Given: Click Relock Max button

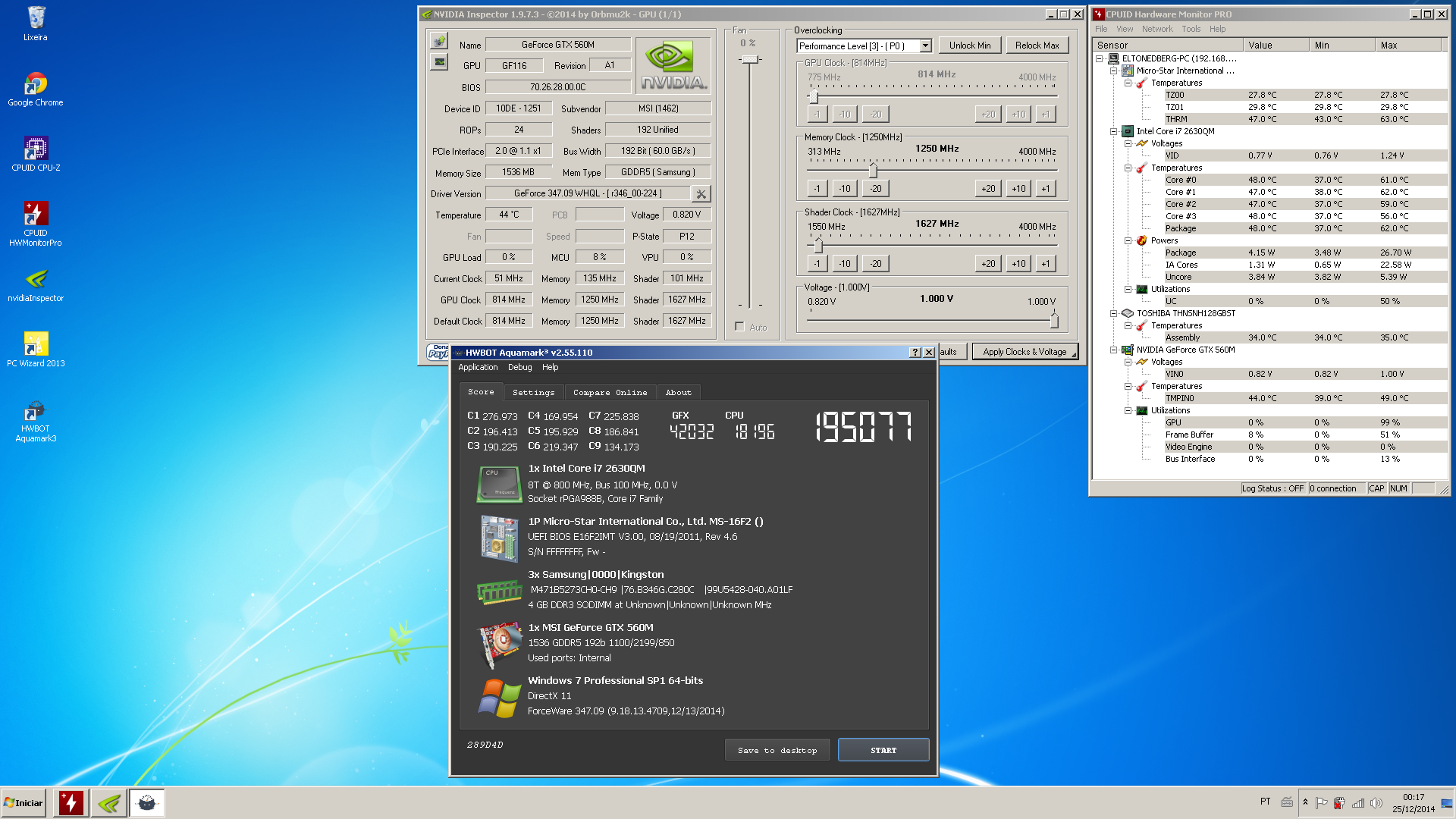Looking at the screenshot, I should pos(1037,45).
